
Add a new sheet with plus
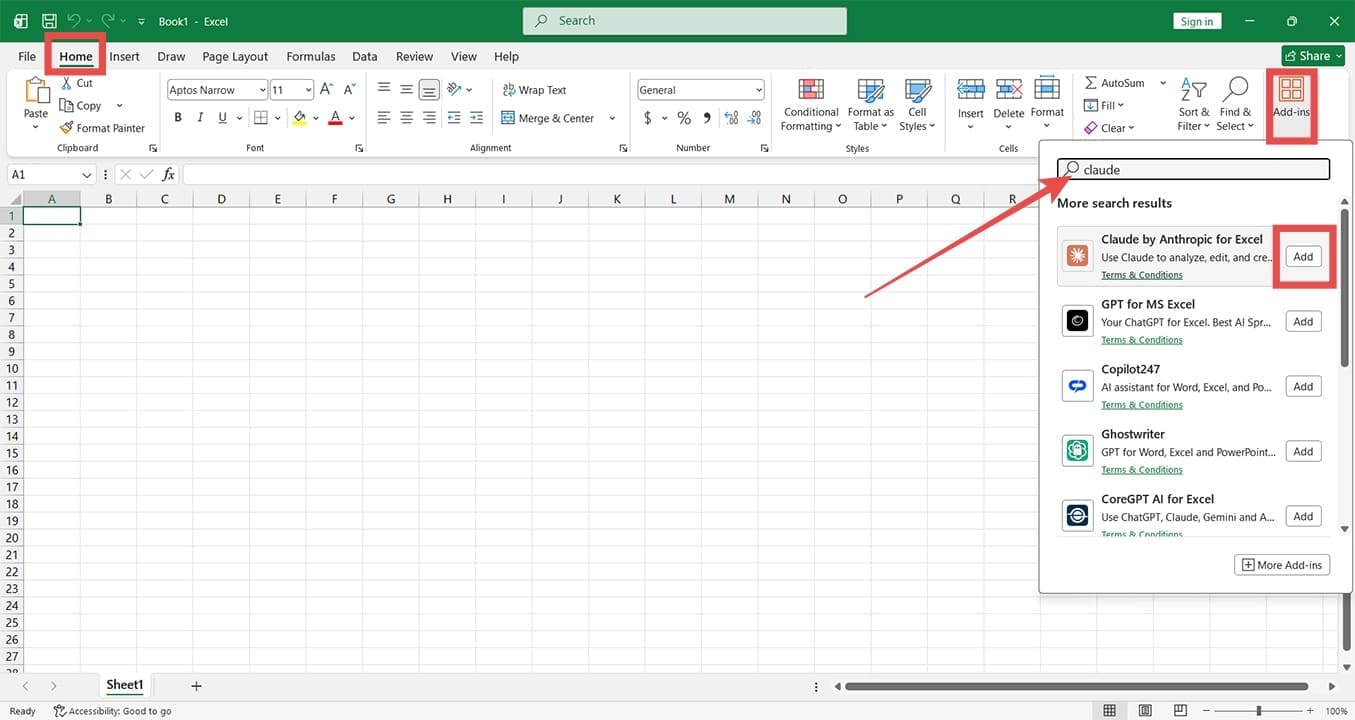tap(196, 686)
